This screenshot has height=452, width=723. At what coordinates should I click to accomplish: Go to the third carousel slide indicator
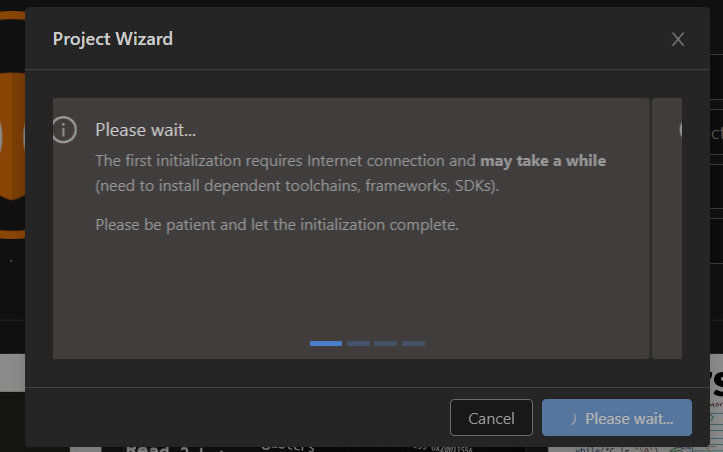(x=386, y=343)
